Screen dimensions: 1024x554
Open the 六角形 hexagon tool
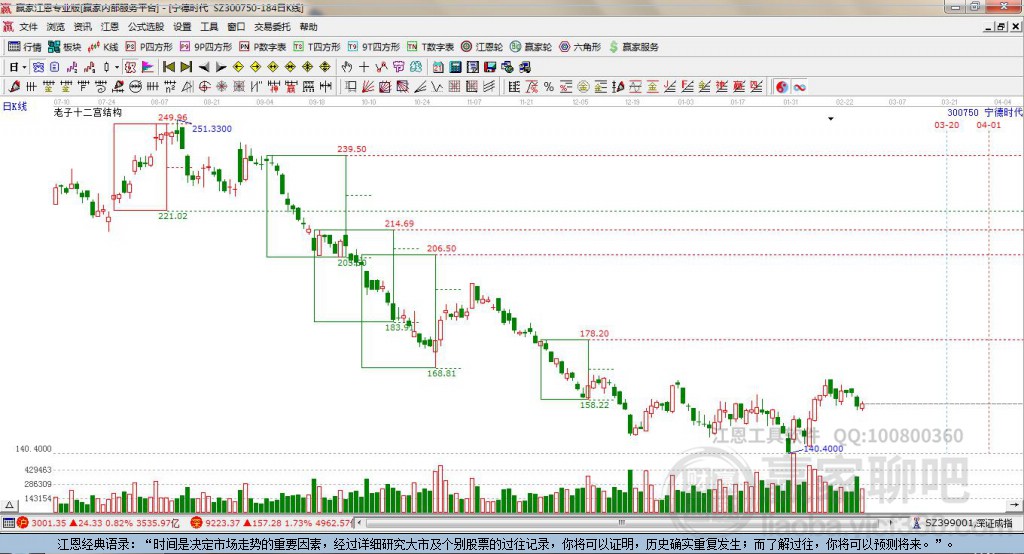point(580,47)
